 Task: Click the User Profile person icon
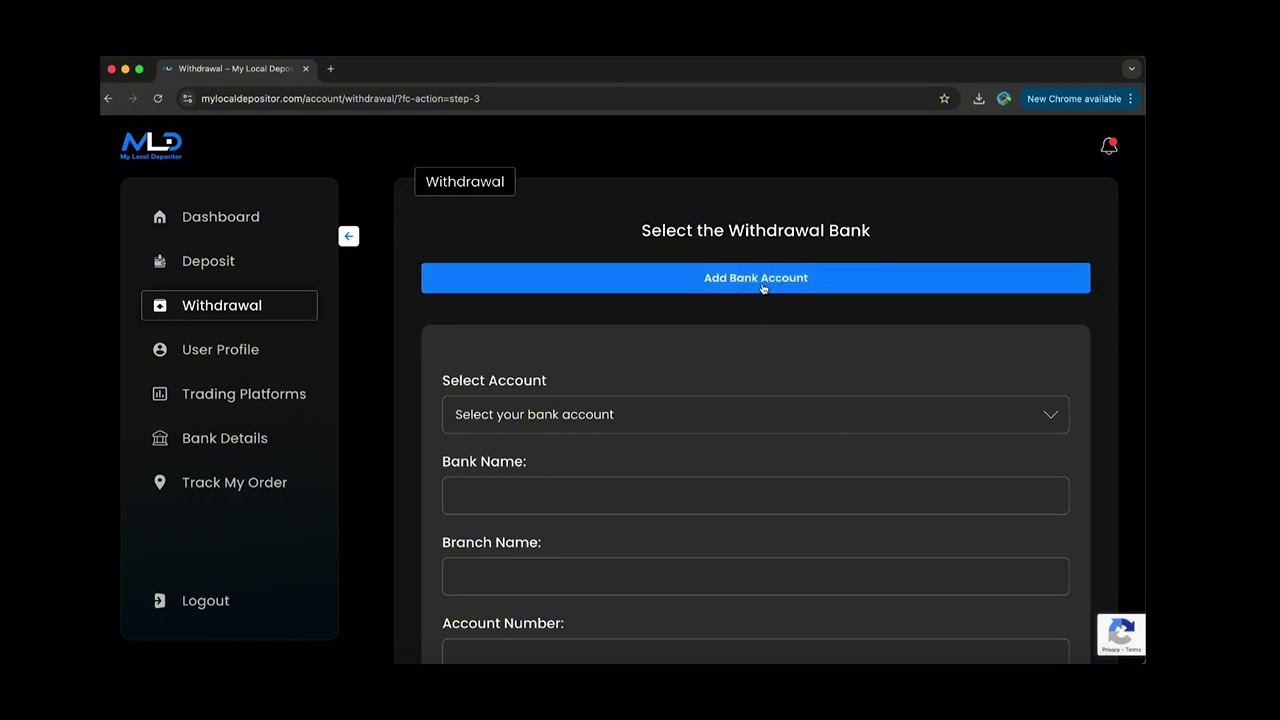(160, 350)
